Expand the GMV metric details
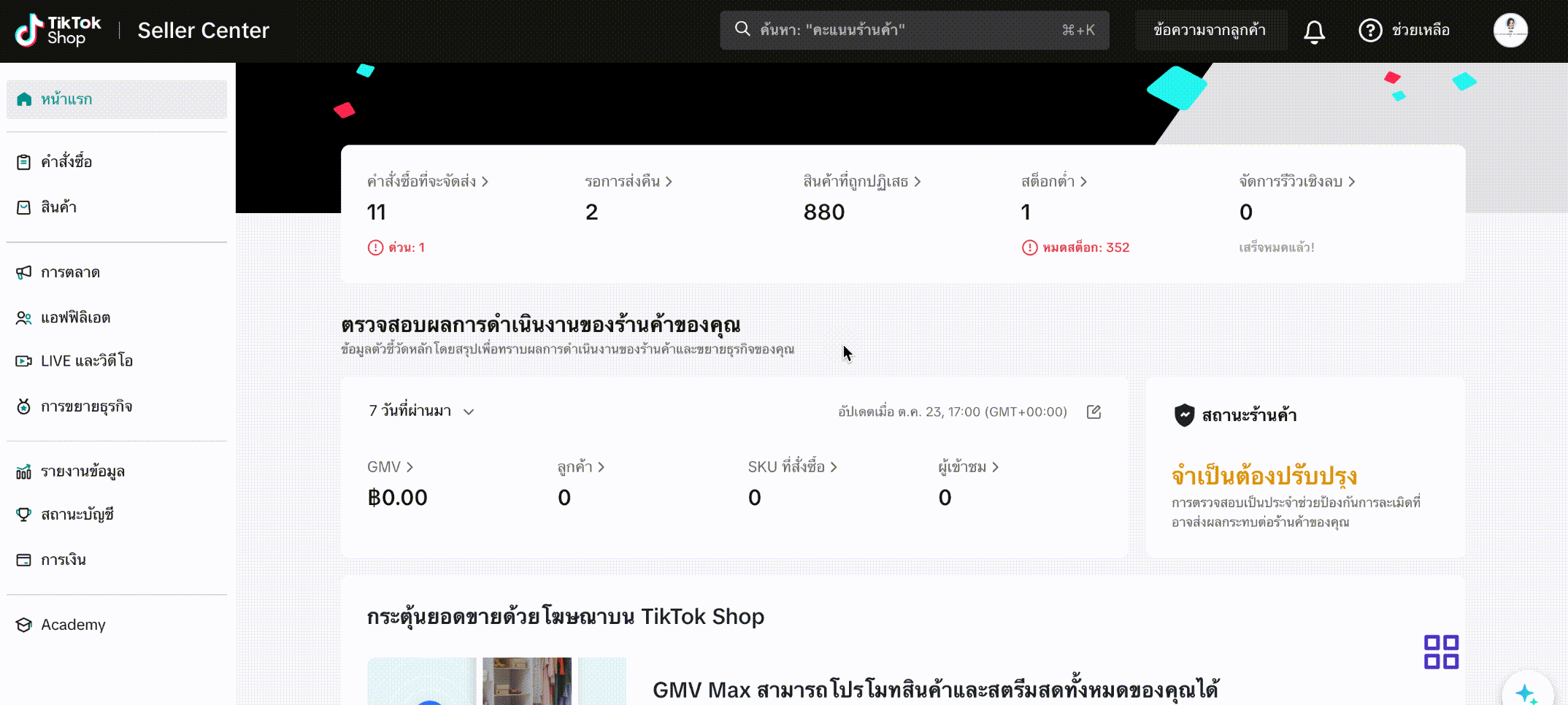This screenshot has width=1568, height=705. [x=388, y=467]
